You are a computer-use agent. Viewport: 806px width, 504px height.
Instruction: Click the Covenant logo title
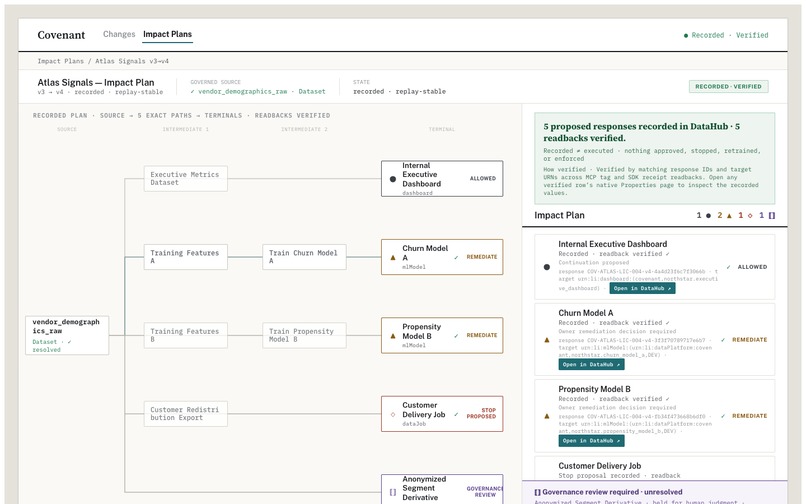[x=61, y=35]
